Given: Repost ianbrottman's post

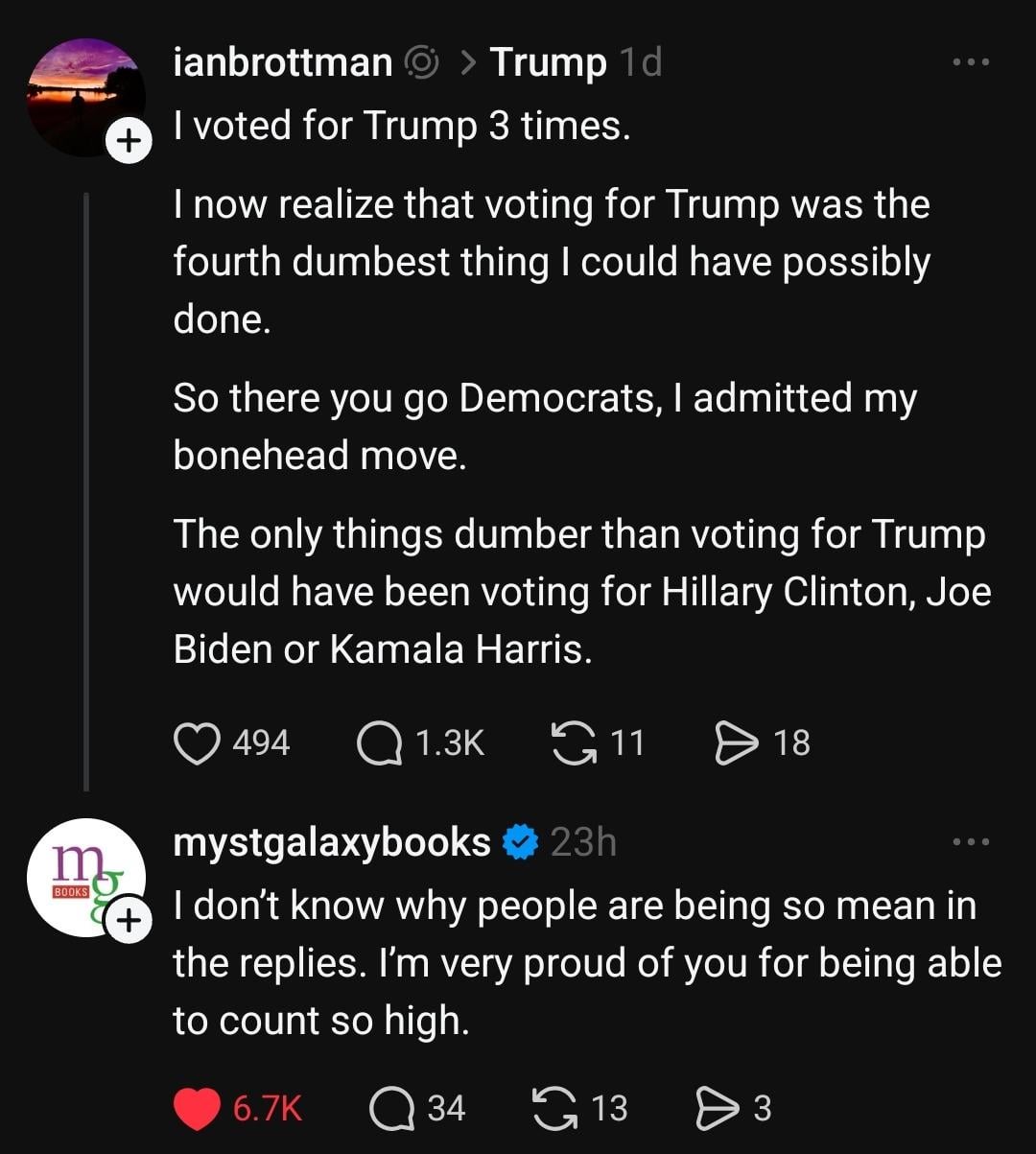Looking at the screenshot, I should [572, 743].
